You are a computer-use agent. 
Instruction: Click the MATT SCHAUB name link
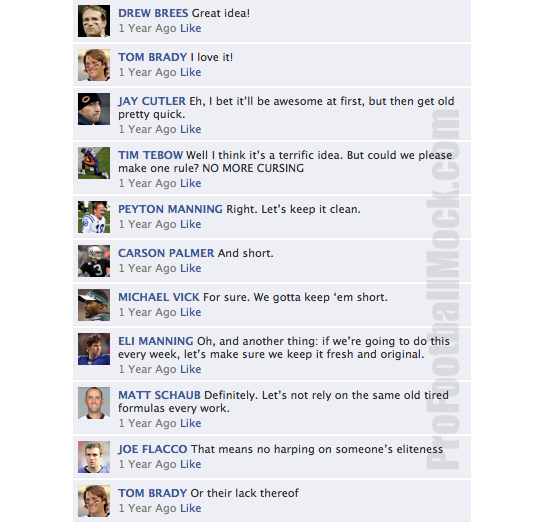[159, 395]
